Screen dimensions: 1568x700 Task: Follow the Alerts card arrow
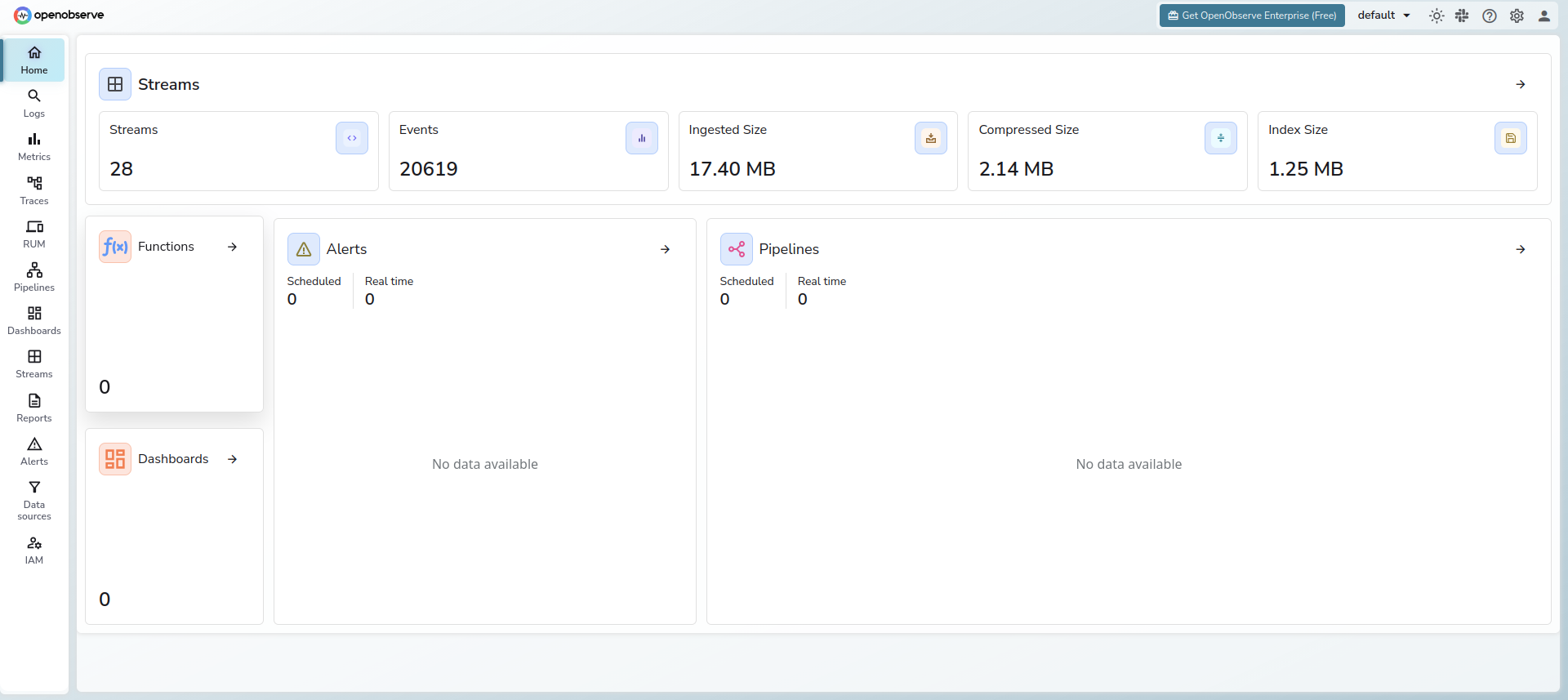[x=666, y=249]
